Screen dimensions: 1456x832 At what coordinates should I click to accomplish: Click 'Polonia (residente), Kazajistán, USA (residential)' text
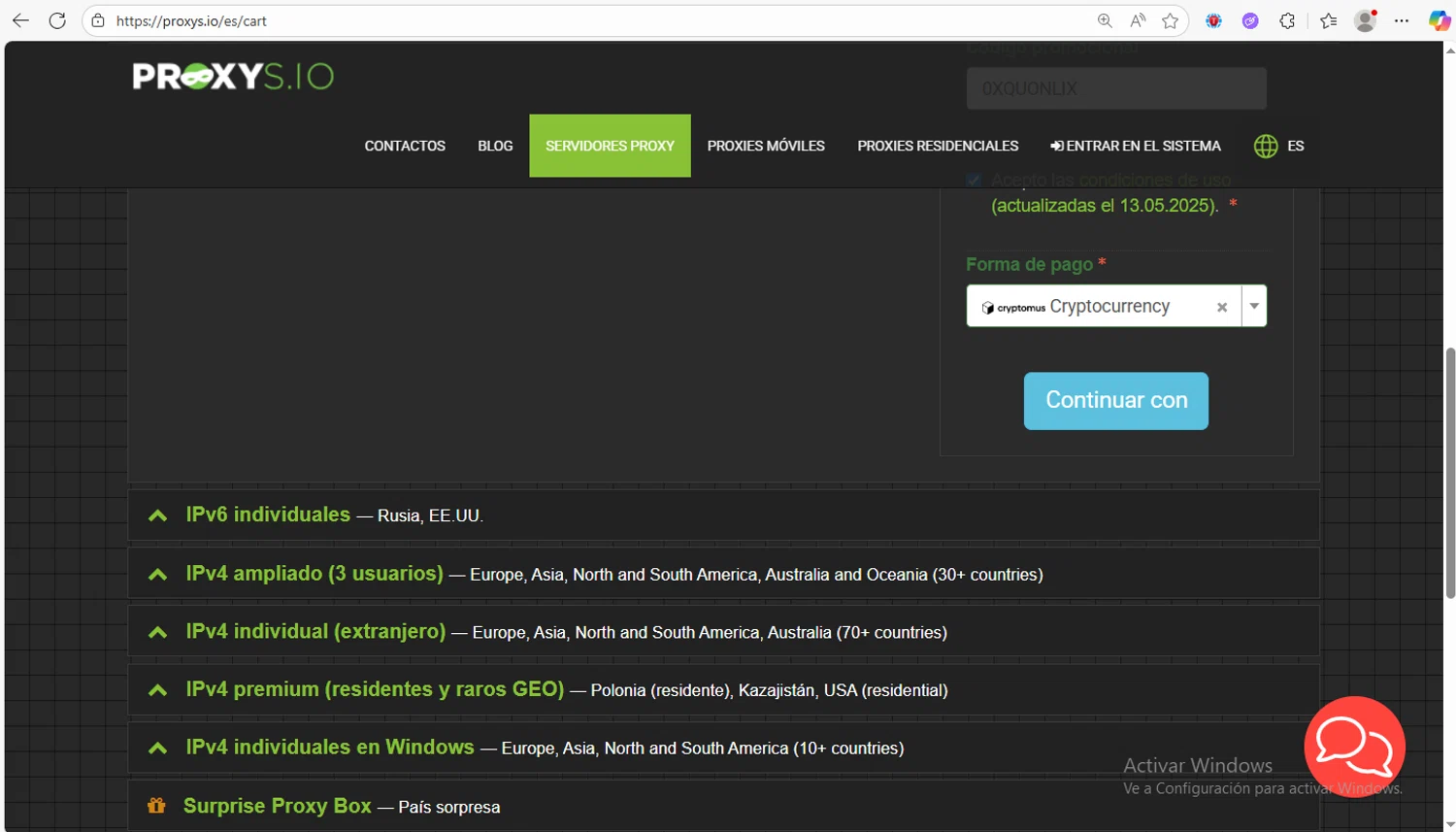point(769,690)
